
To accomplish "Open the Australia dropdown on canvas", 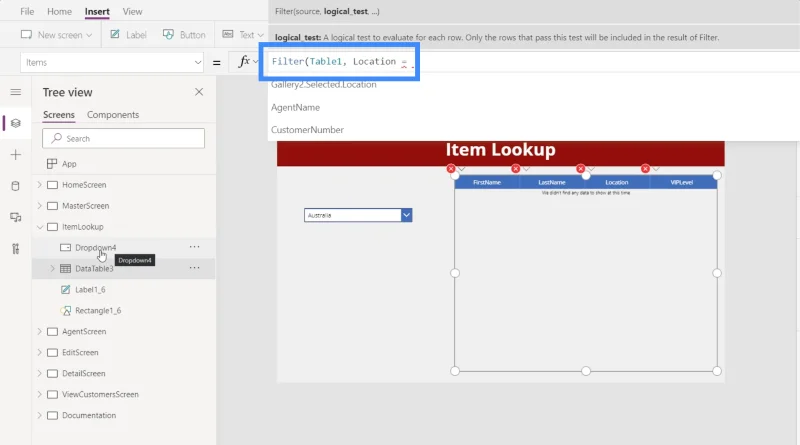I will pos(407,215).
